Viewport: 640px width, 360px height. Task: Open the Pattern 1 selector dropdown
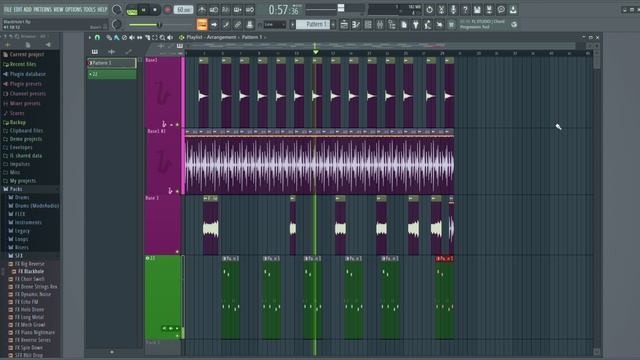coord(313,24)
